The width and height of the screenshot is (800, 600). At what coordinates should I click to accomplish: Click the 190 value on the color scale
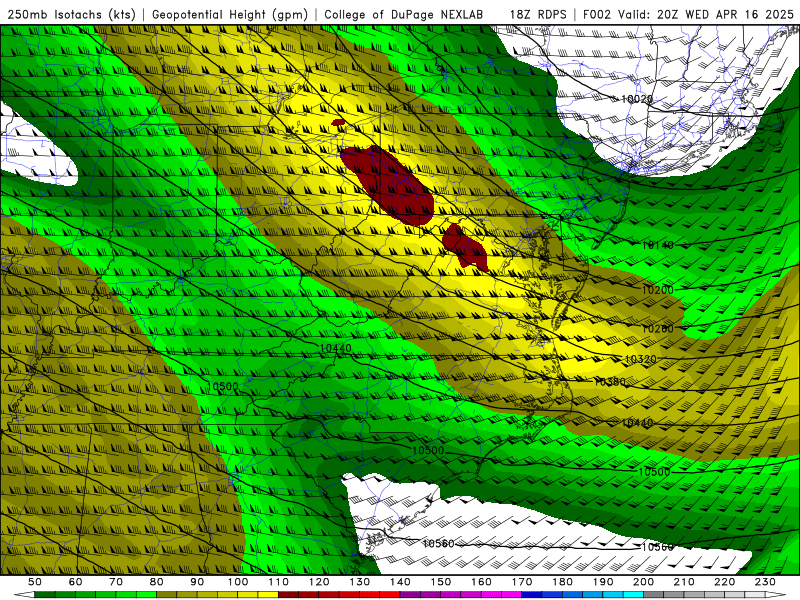coord(603,582)
